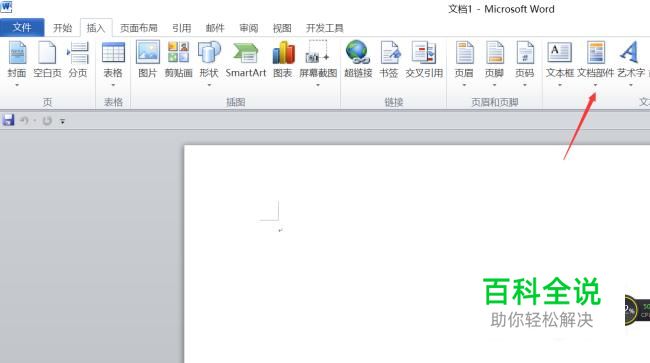The width and height of the screenshot is (650, 363).
Task: Insert a cross-reference (交叉引用)
Action: click(424, 60)
